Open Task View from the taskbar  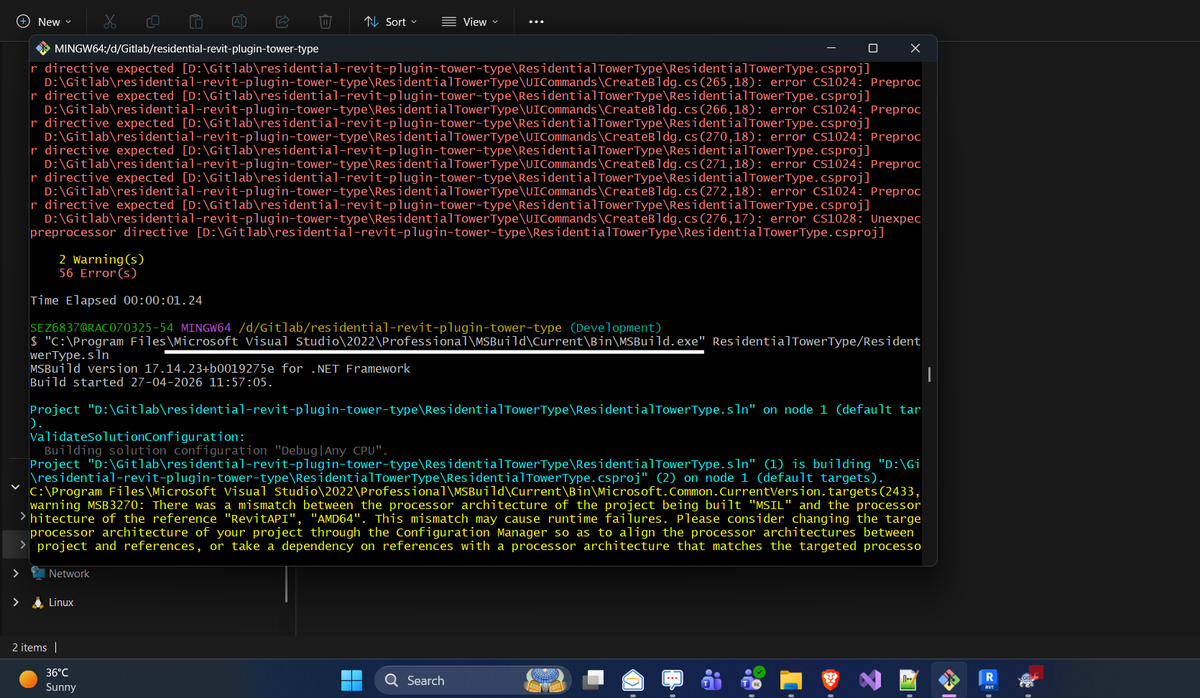(x=595, y=680)
